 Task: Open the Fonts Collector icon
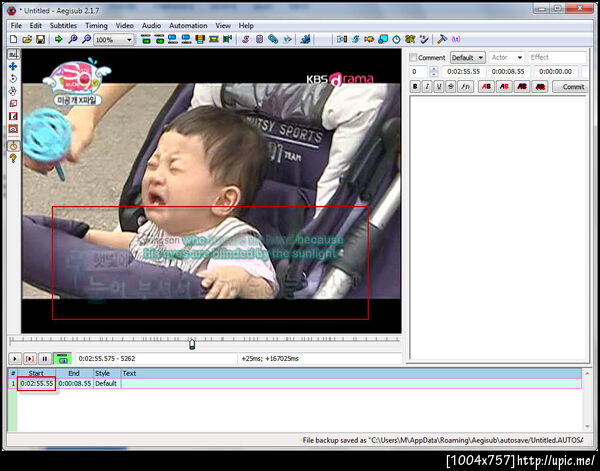coord(287,39)
